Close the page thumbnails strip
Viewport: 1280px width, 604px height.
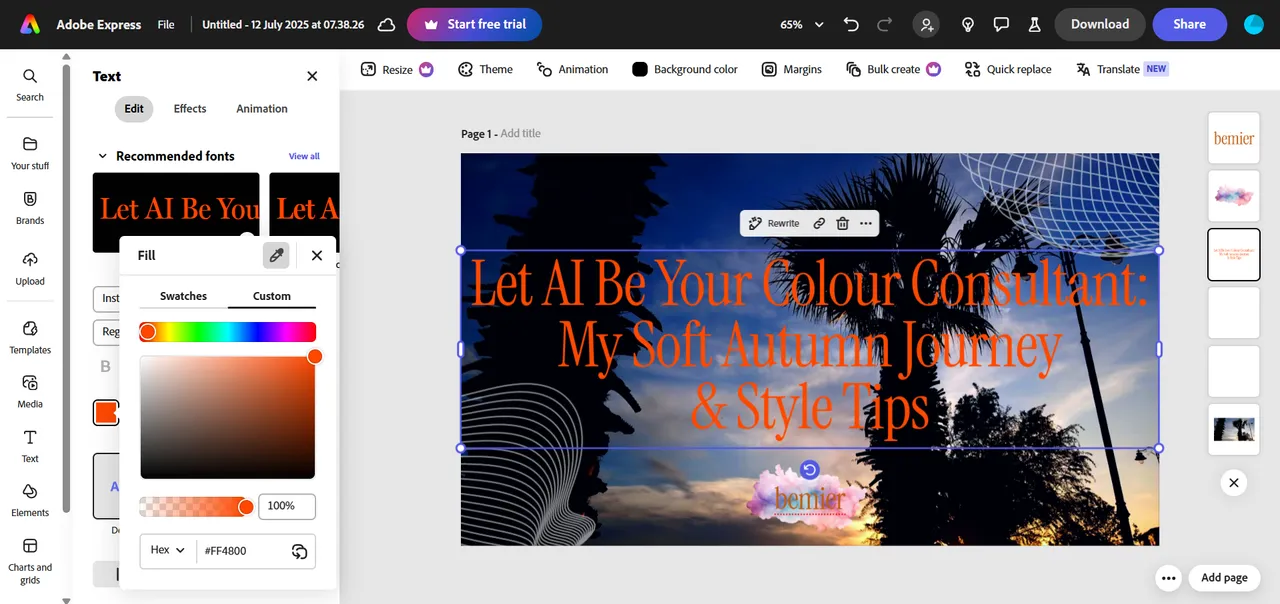(1234, 483)
